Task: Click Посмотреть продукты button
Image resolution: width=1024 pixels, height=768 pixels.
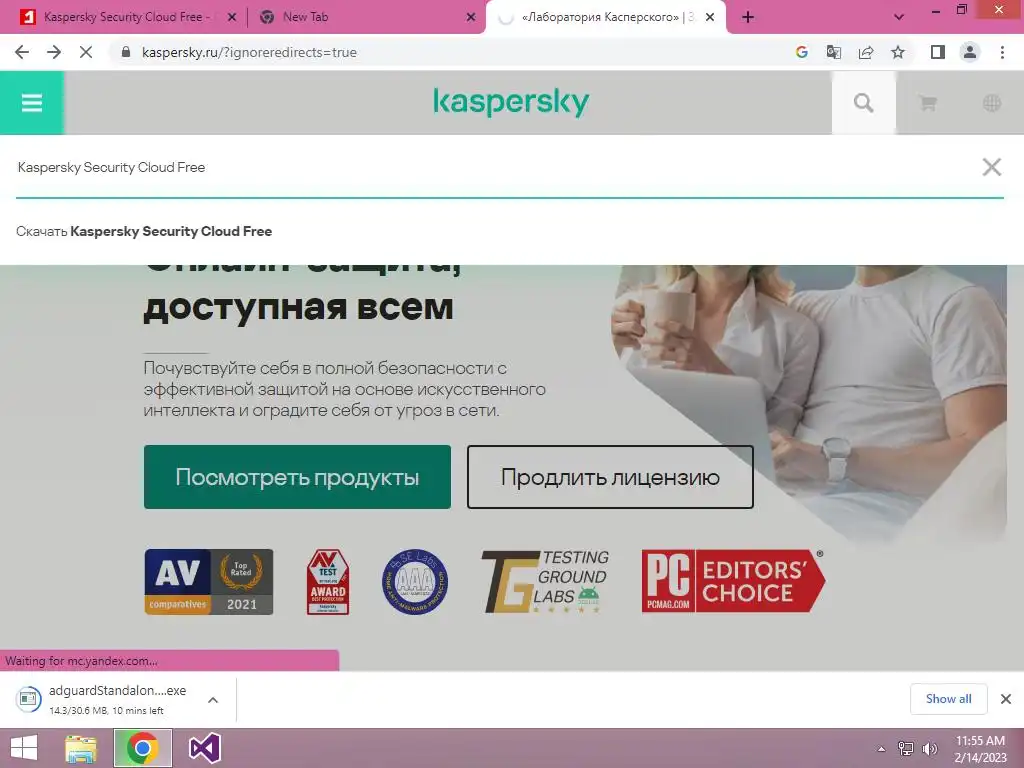Action: pos(297,477)
